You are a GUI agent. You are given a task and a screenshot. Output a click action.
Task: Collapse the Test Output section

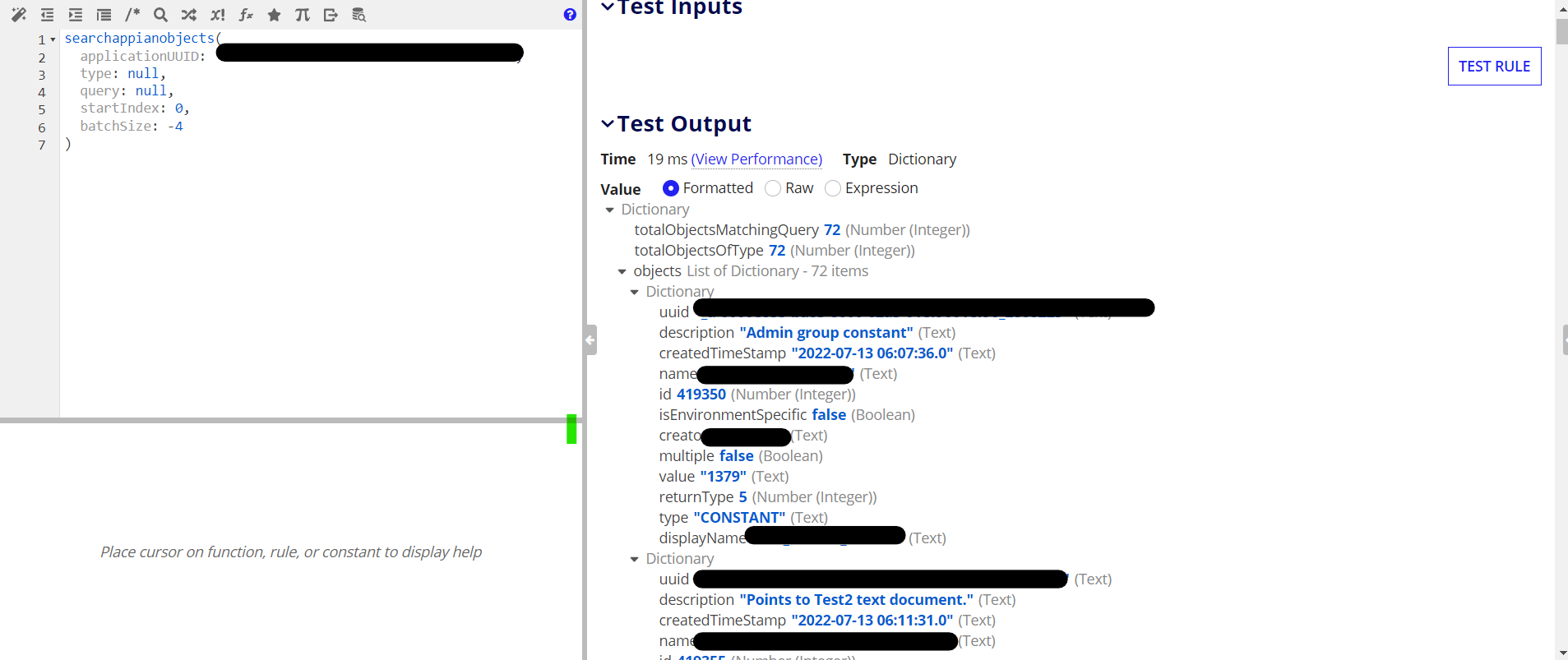[608, 124]
